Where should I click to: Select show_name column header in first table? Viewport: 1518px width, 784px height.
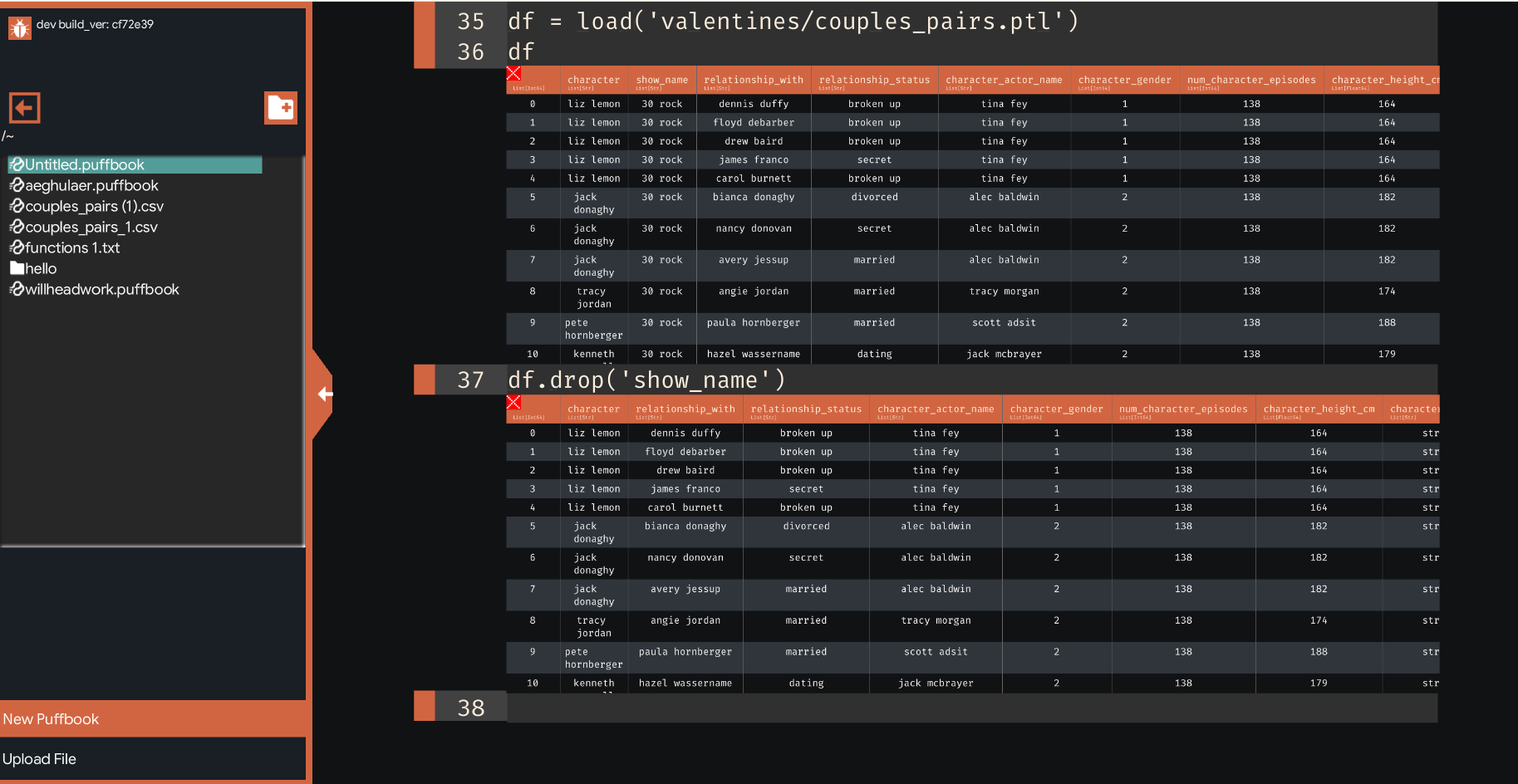(x=661, y=81)
